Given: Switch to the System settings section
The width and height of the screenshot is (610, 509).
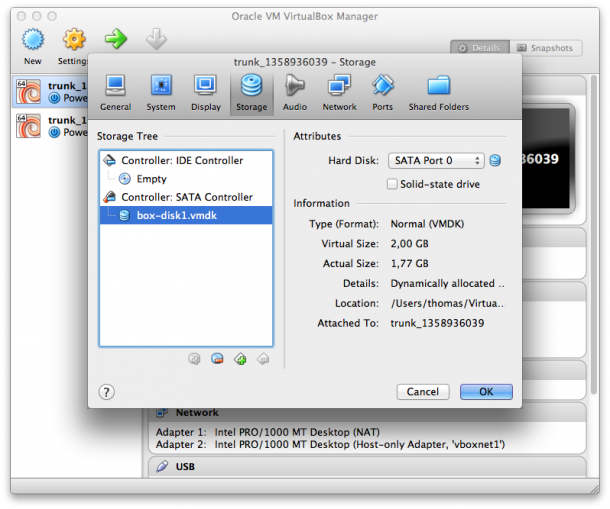Looking at the screenshot, I should tap(161, 93).
